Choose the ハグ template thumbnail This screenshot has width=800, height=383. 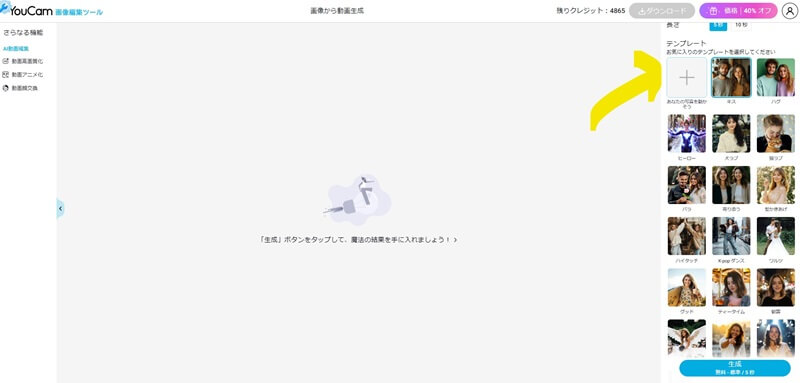pyautogui.click(x=776, y=77)
